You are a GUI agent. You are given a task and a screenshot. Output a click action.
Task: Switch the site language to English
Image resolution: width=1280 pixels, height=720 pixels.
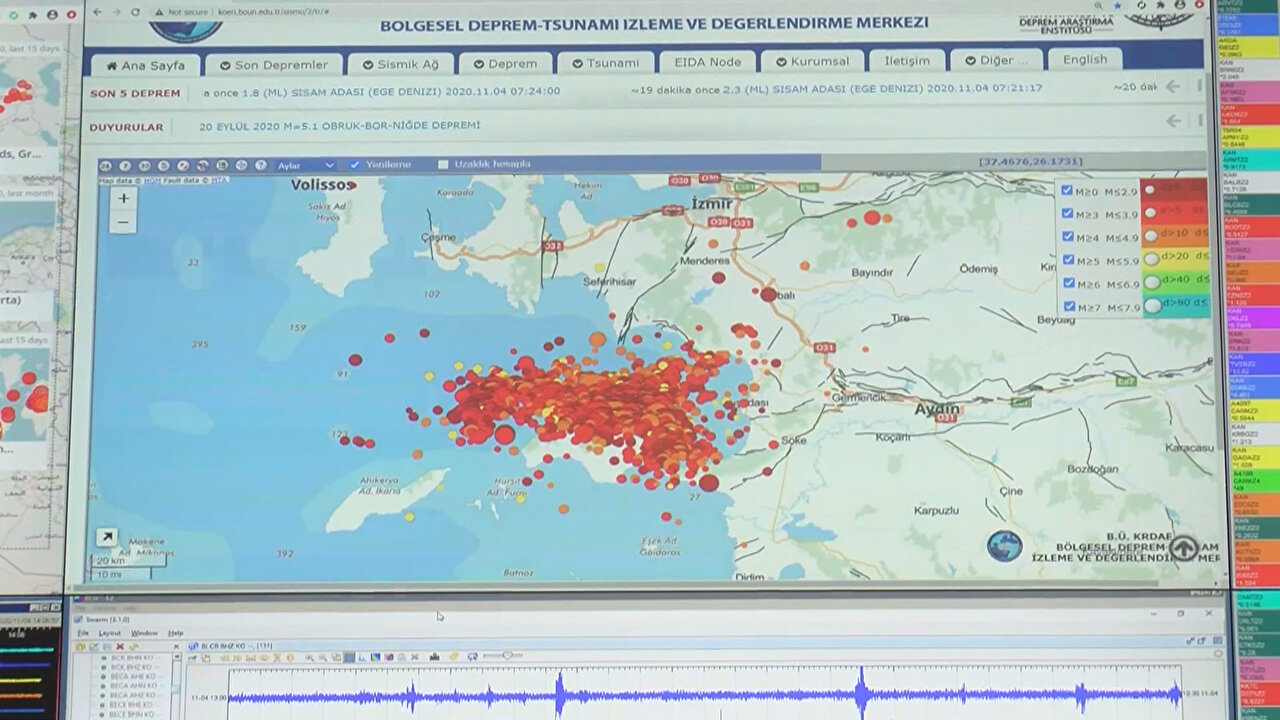click(x=1085, y=60)
